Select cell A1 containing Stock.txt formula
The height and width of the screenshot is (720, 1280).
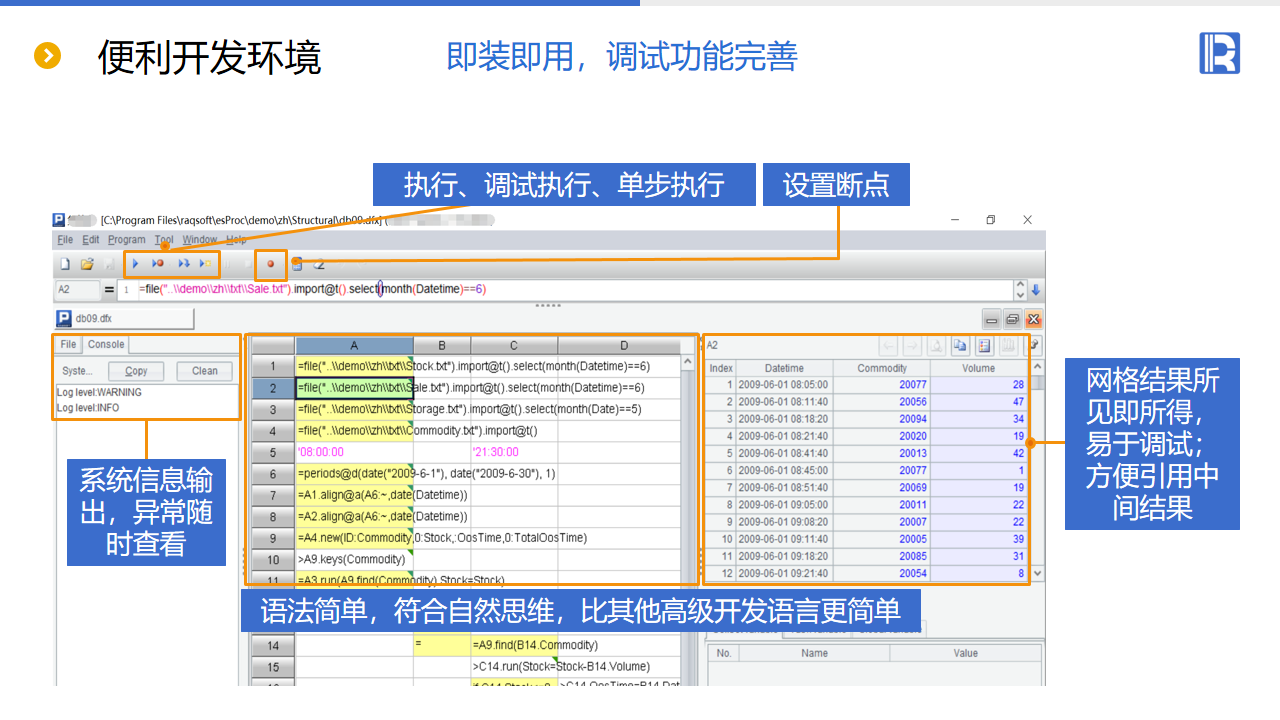pos(354,366)
